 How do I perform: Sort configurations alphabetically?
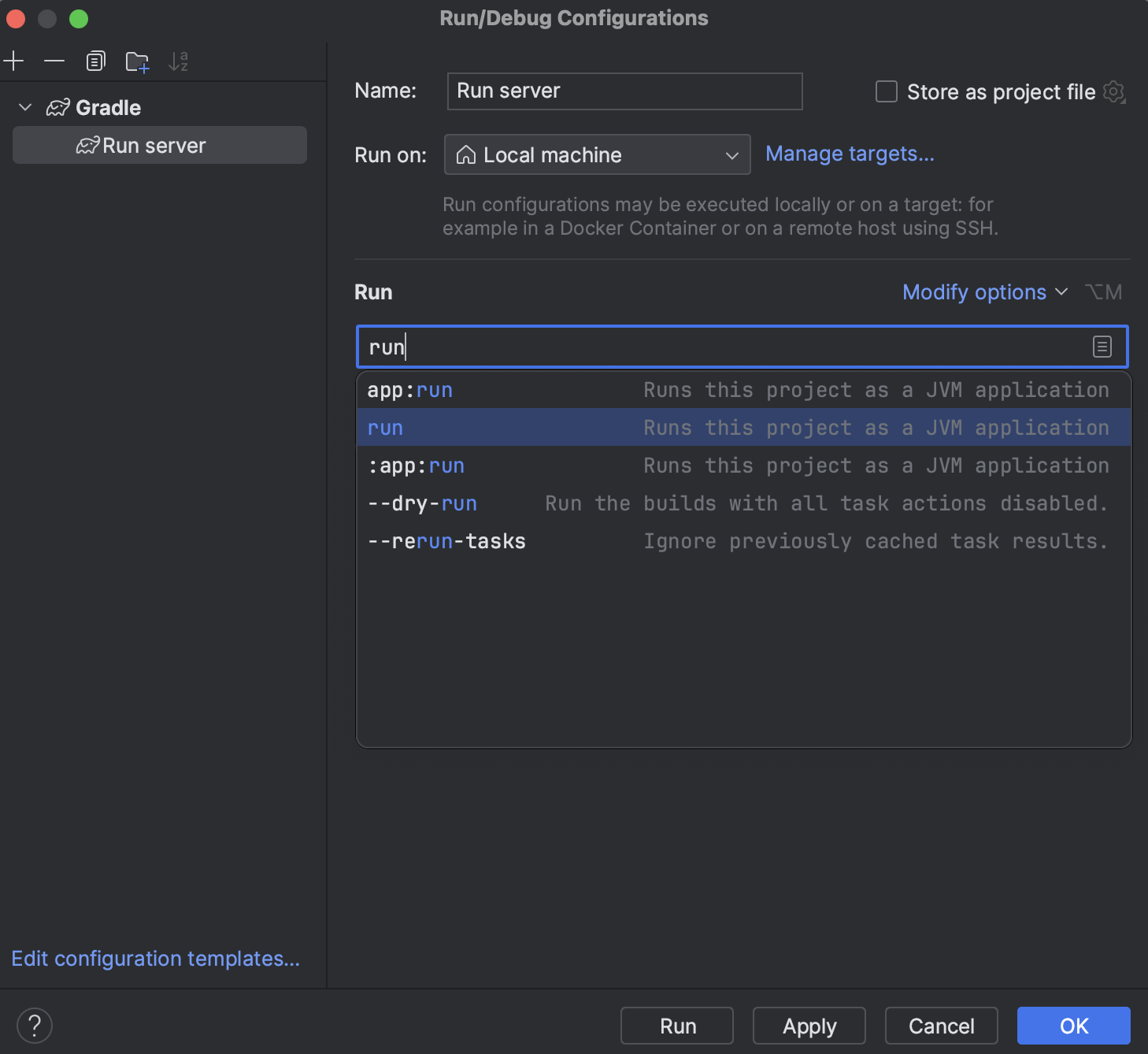pyautogui.click(x=178, y=60)
